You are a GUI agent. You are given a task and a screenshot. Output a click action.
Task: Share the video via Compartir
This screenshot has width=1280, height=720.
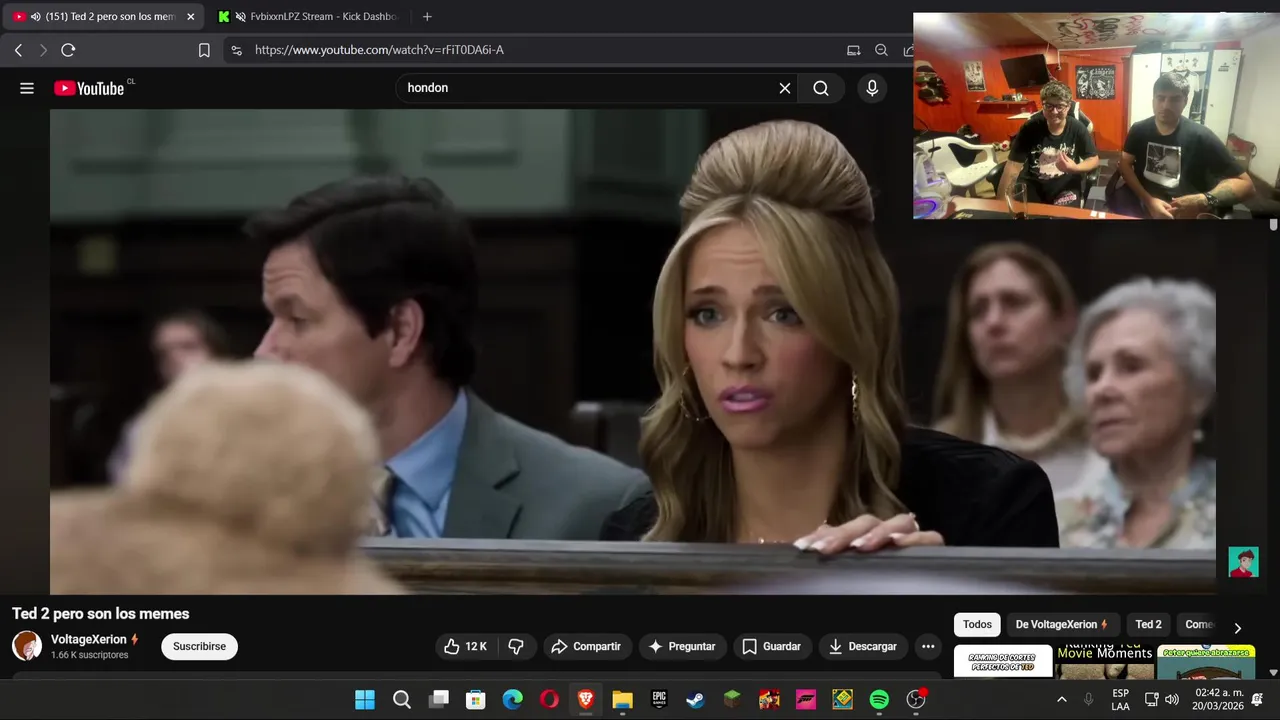pos(587,646)
